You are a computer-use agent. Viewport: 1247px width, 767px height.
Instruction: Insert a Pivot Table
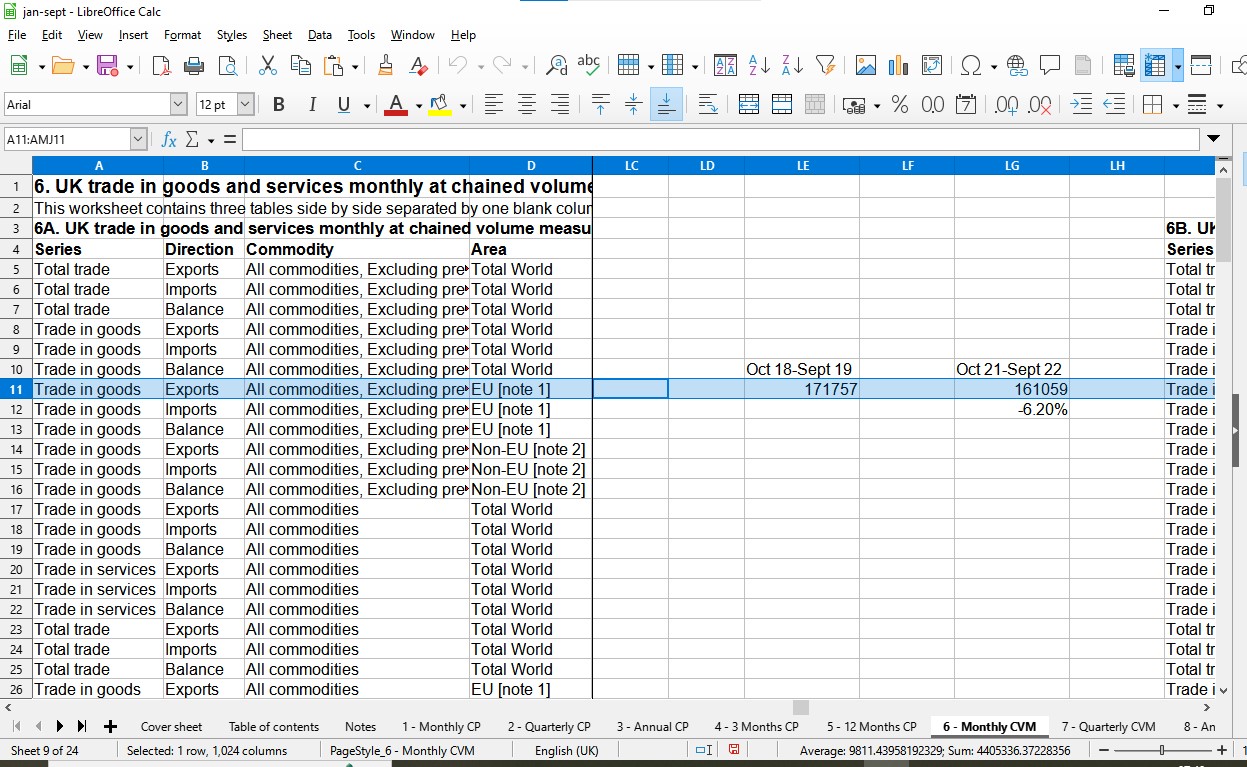[x=932, y=66]
